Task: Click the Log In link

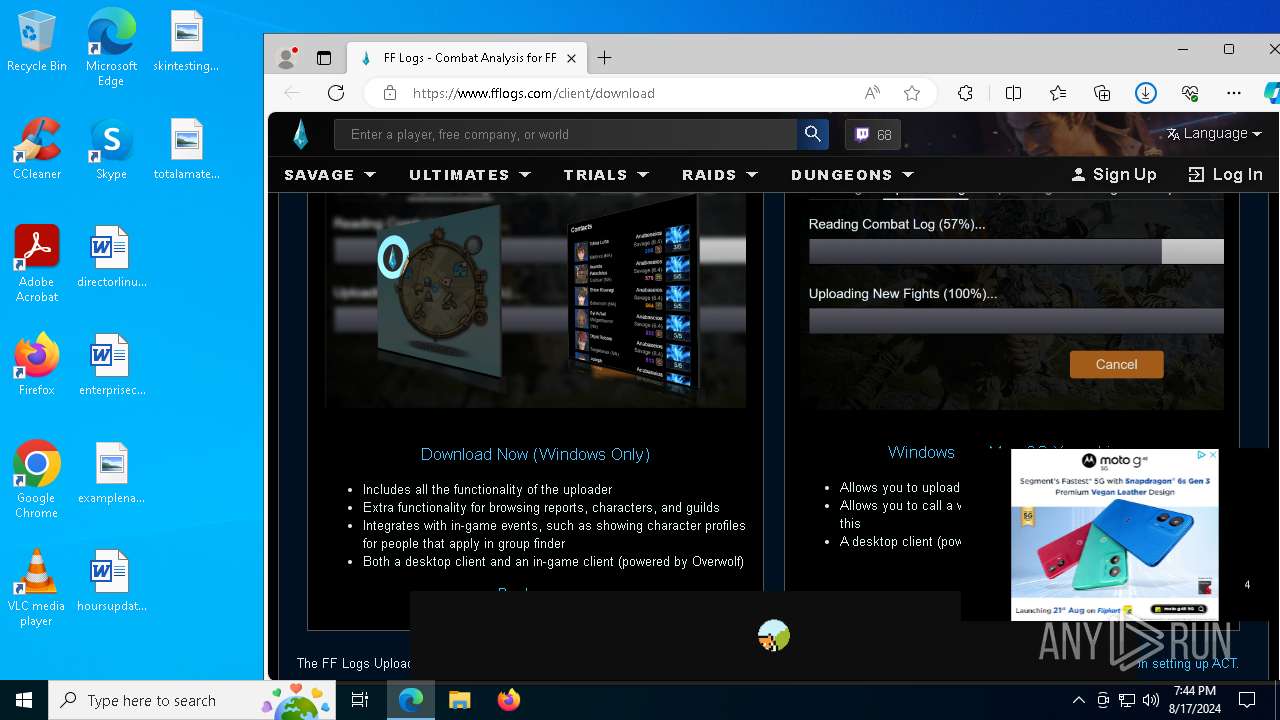Action: pyautogui.click(x=1225, y=174)
